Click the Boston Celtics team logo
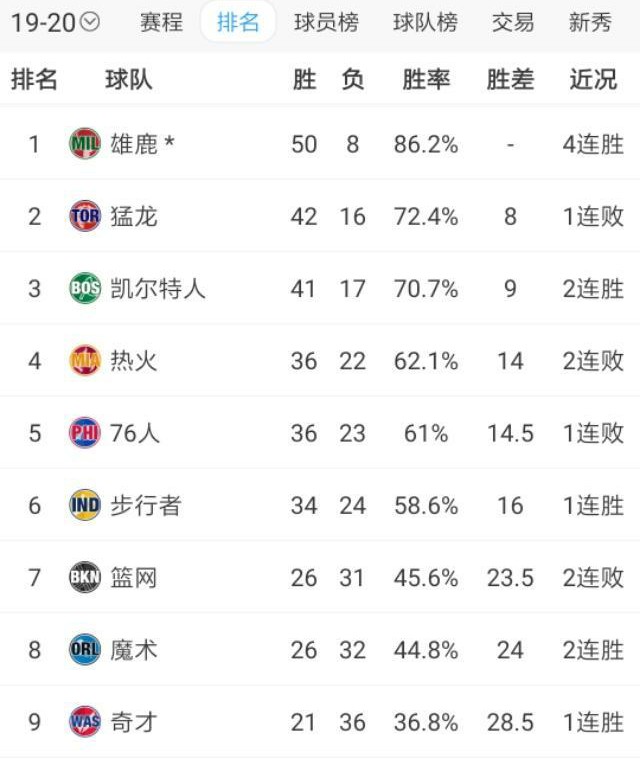 [x=85, y=289]
